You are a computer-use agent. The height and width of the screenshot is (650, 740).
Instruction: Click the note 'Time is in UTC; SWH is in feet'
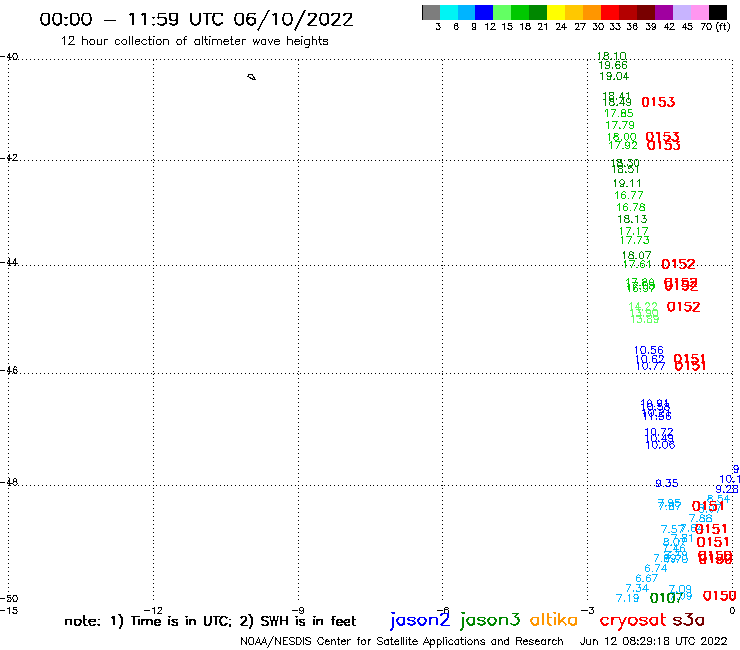[x=210, y=621]
